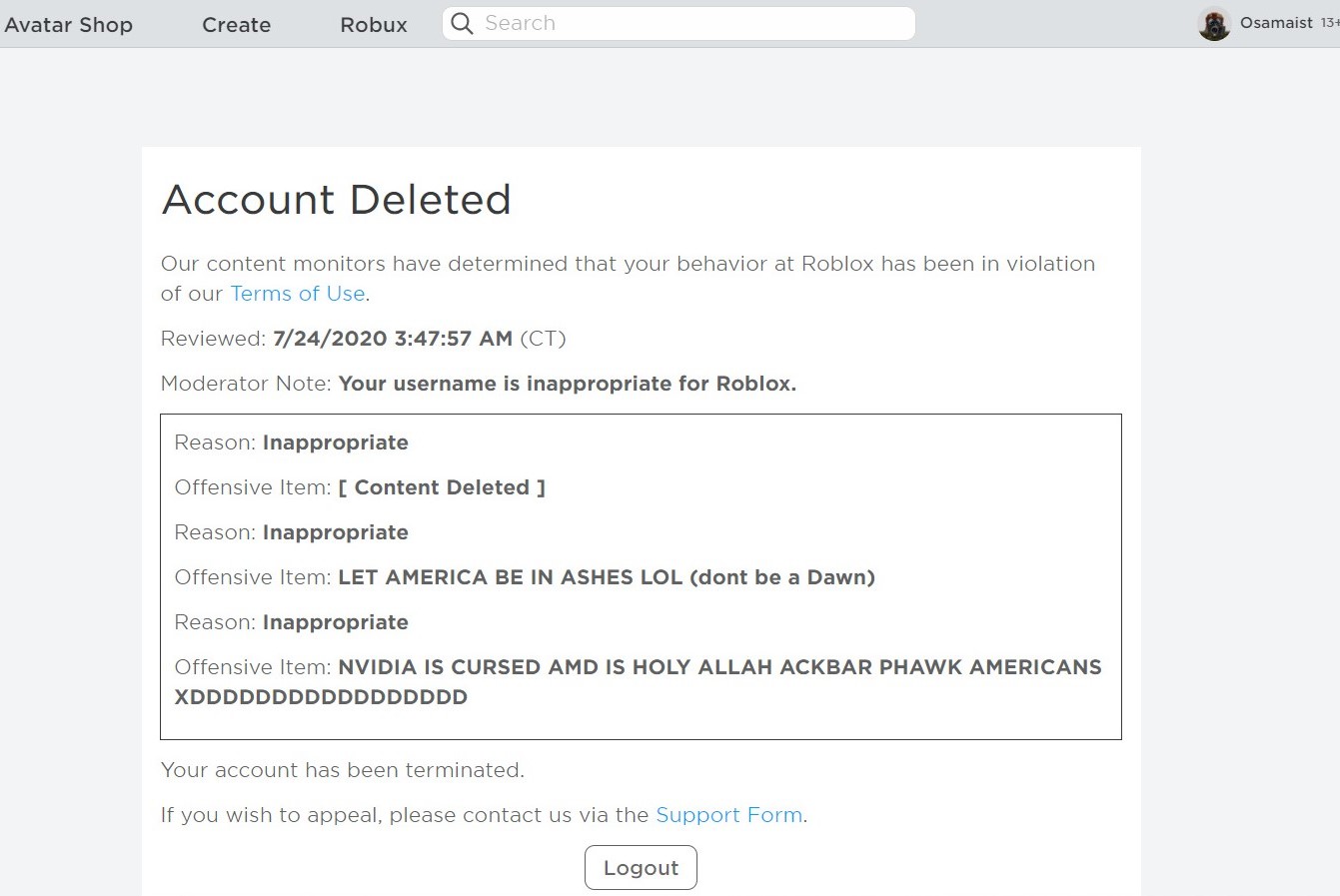
Task: Open the Support Form link
Action: coord(728,815)
